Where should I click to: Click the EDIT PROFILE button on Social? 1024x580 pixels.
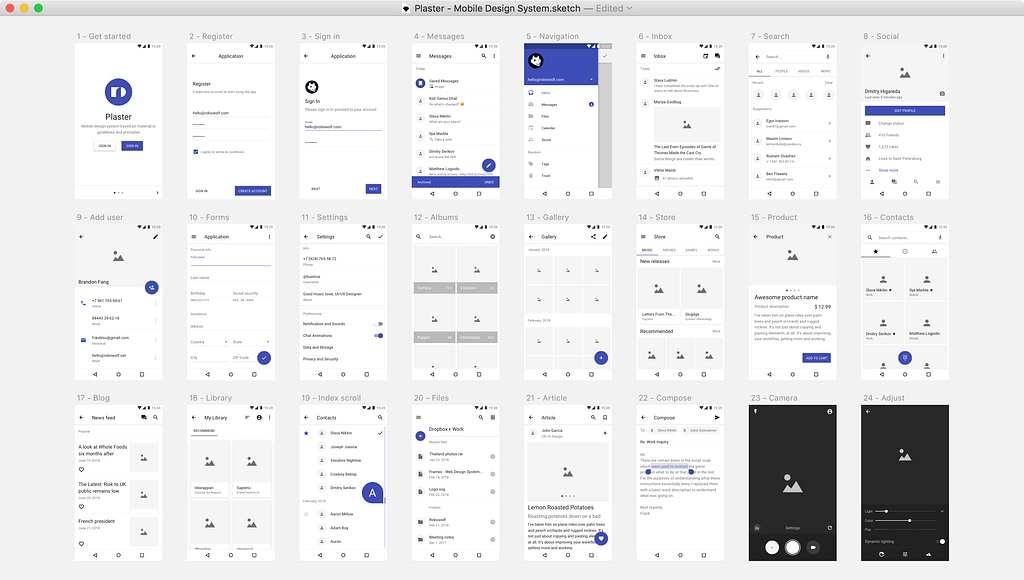click(904, 110)
